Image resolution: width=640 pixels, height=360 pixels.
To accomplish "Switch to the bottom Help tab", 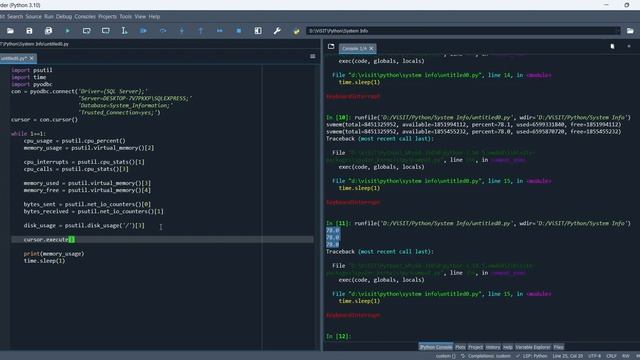I will click(508, 347).
